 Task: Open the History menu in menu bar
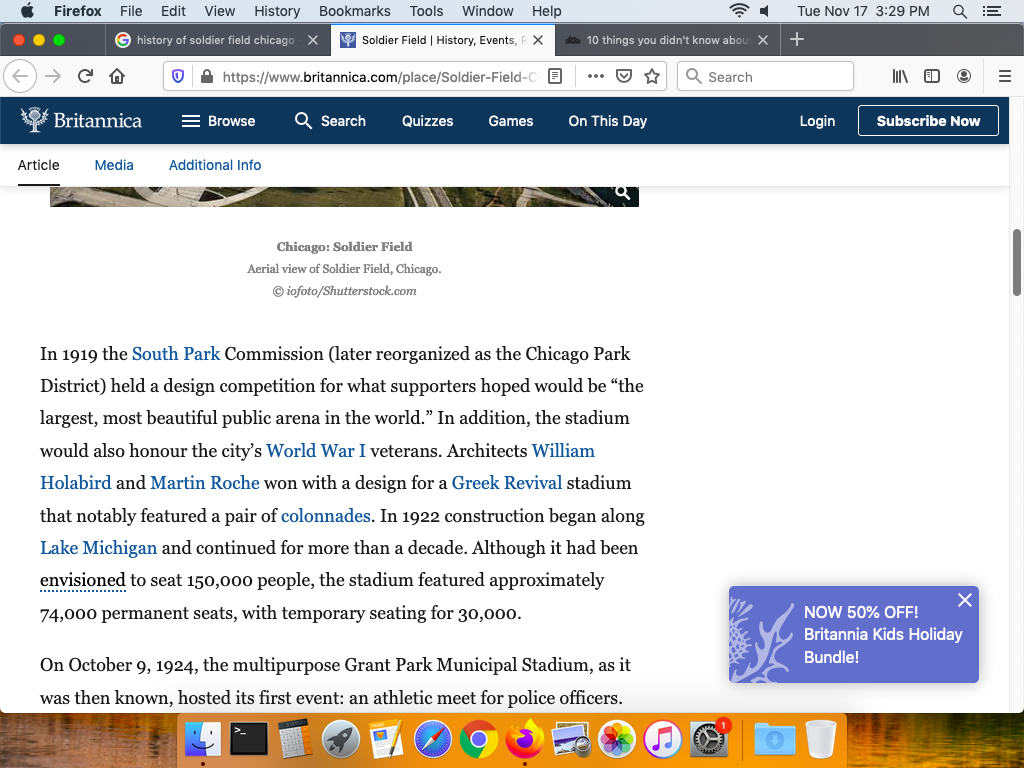tap(277, 11)
